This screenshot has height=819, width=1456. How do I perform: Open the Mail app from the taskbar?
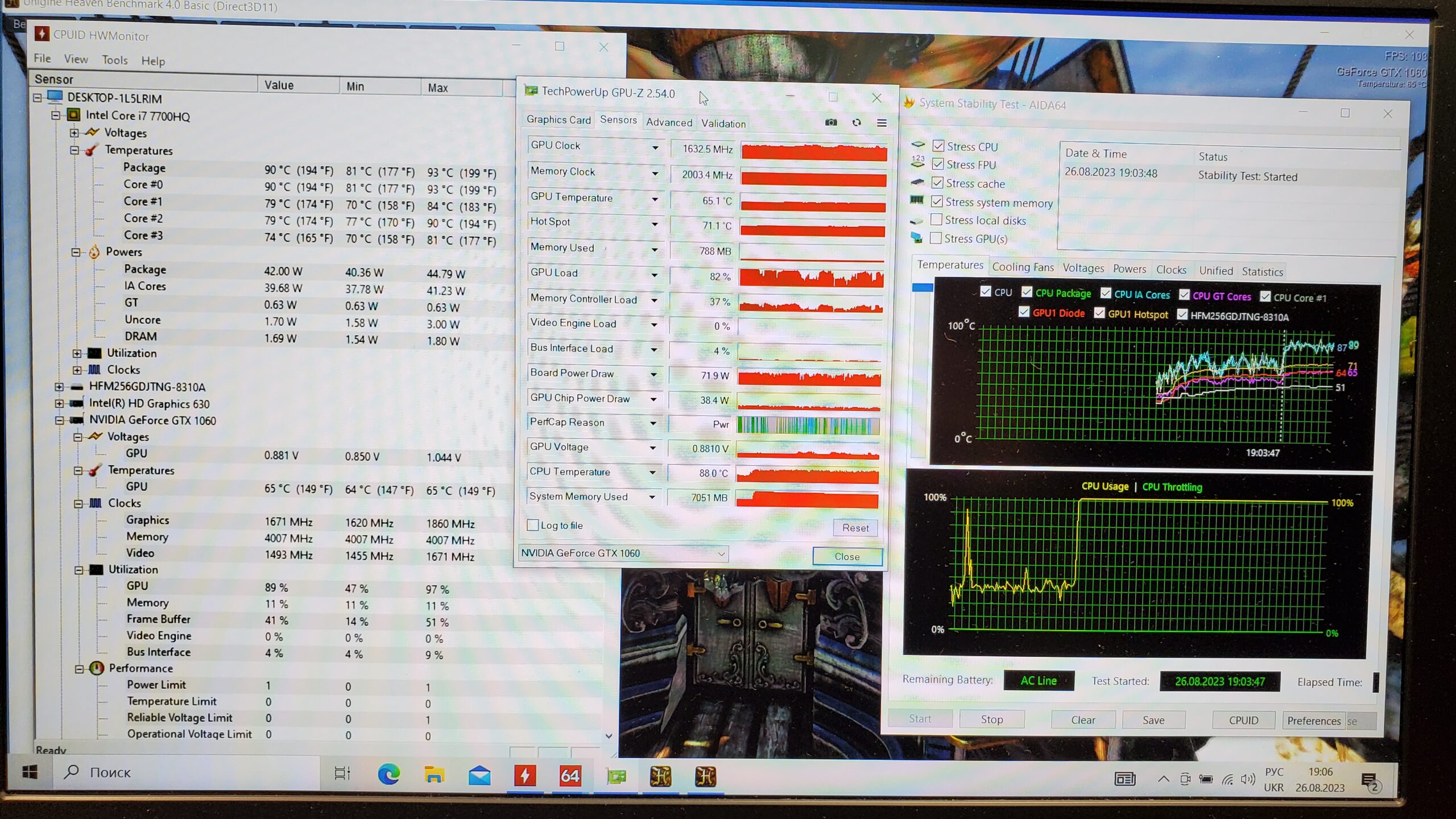click(x=479, y=775)
